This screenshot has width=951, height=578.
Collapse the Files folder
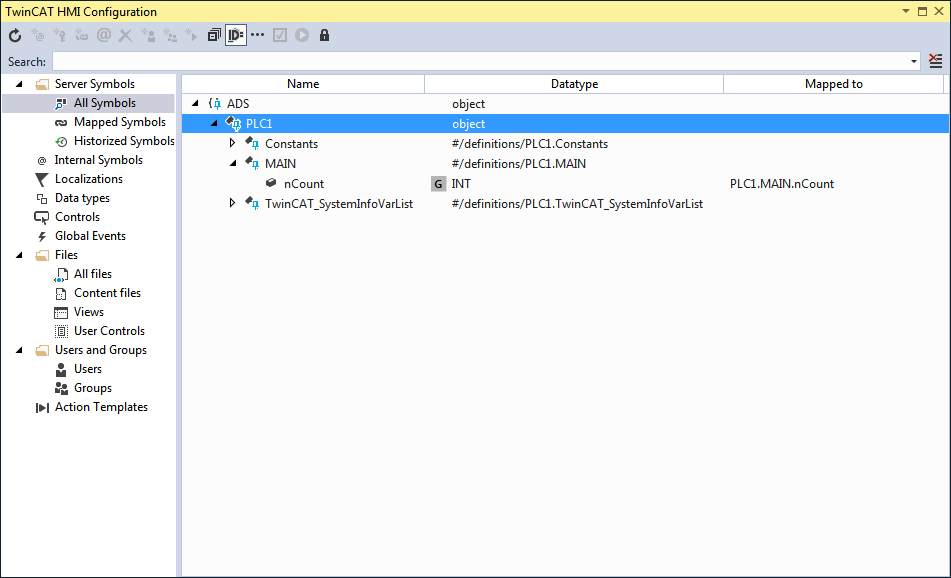pyautogui.click(x=19, y=255)
